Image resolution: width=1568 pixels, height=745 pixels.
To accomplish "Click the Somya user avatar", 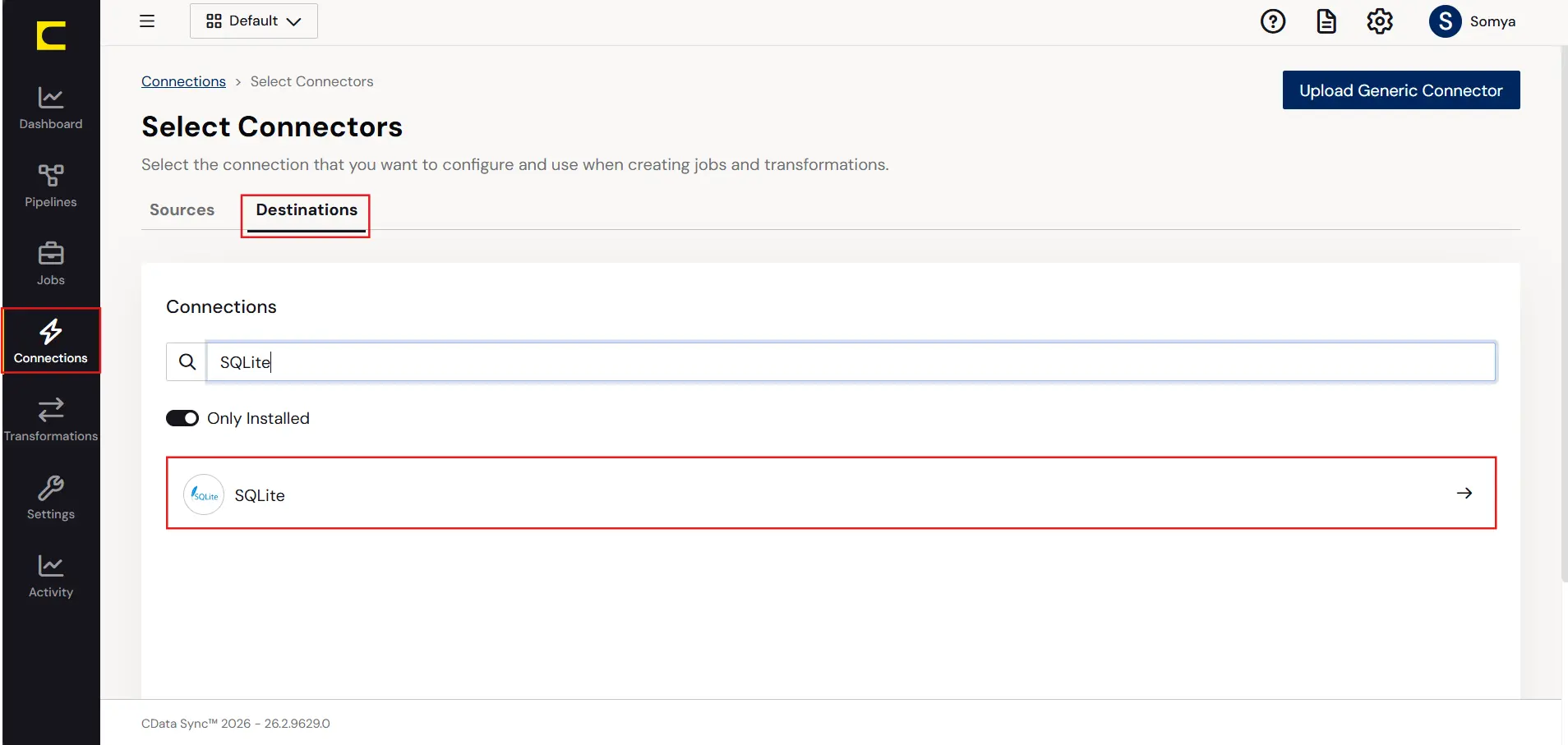I will pyautogui.click(x=1446, y=21).
